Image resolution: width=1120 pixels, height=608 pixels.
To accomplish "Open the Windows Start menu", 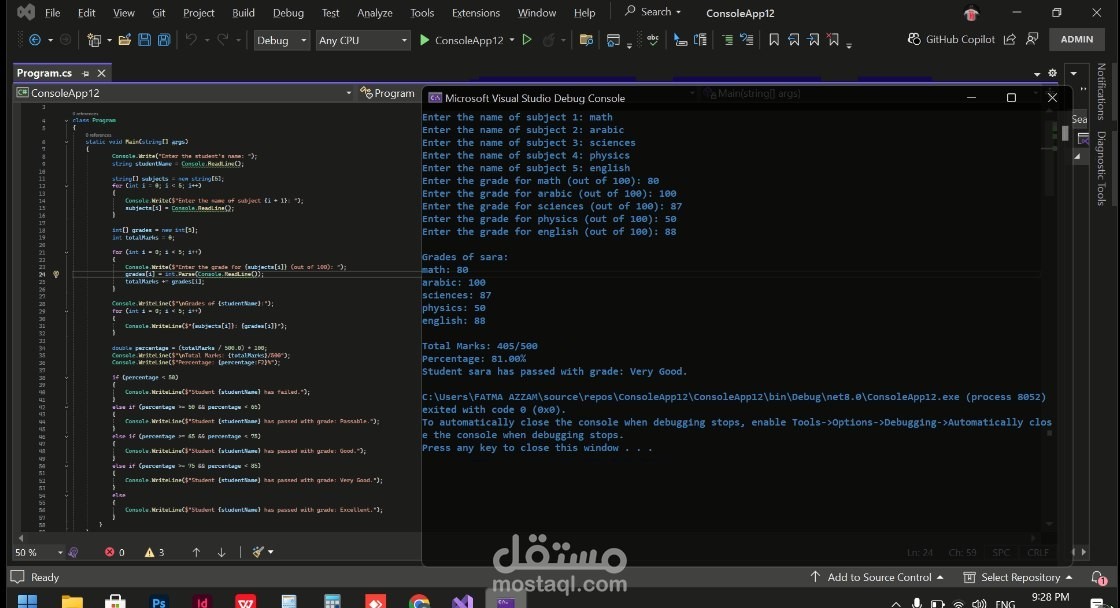I will click(x=27, y=602).
